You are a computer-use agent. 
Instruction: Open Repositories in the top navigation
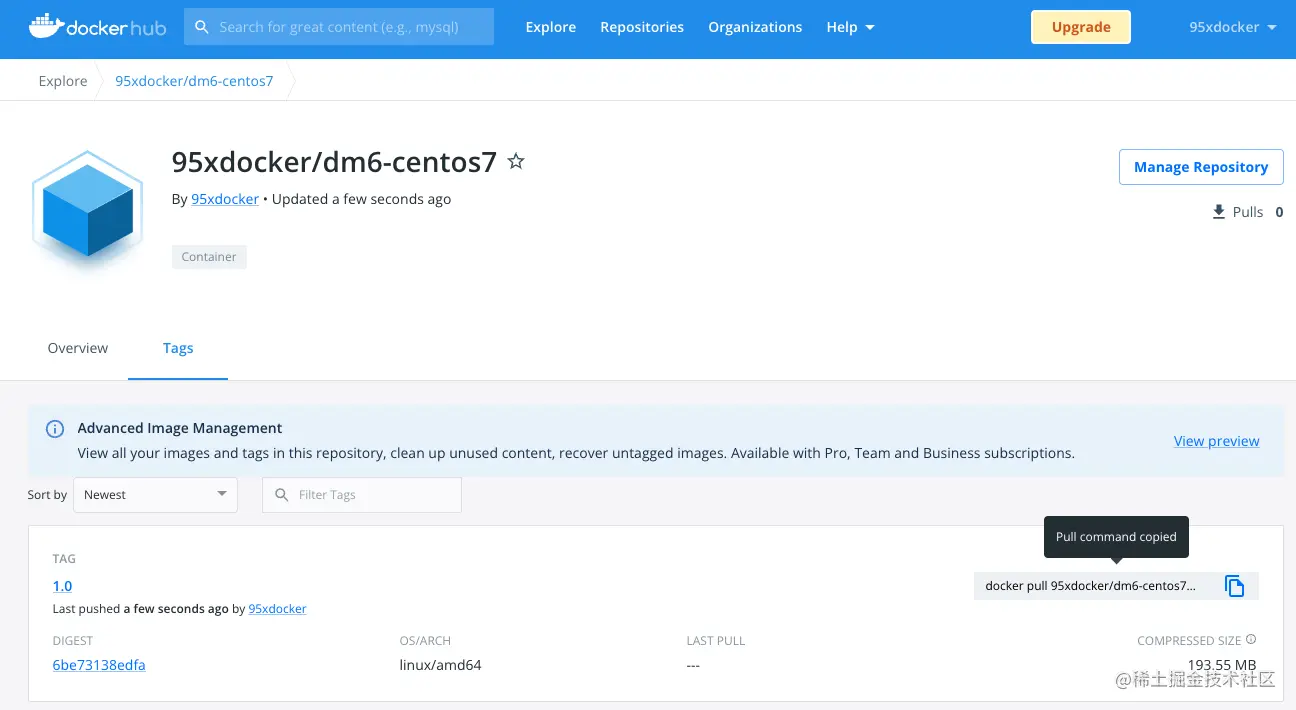click(642, 27)
